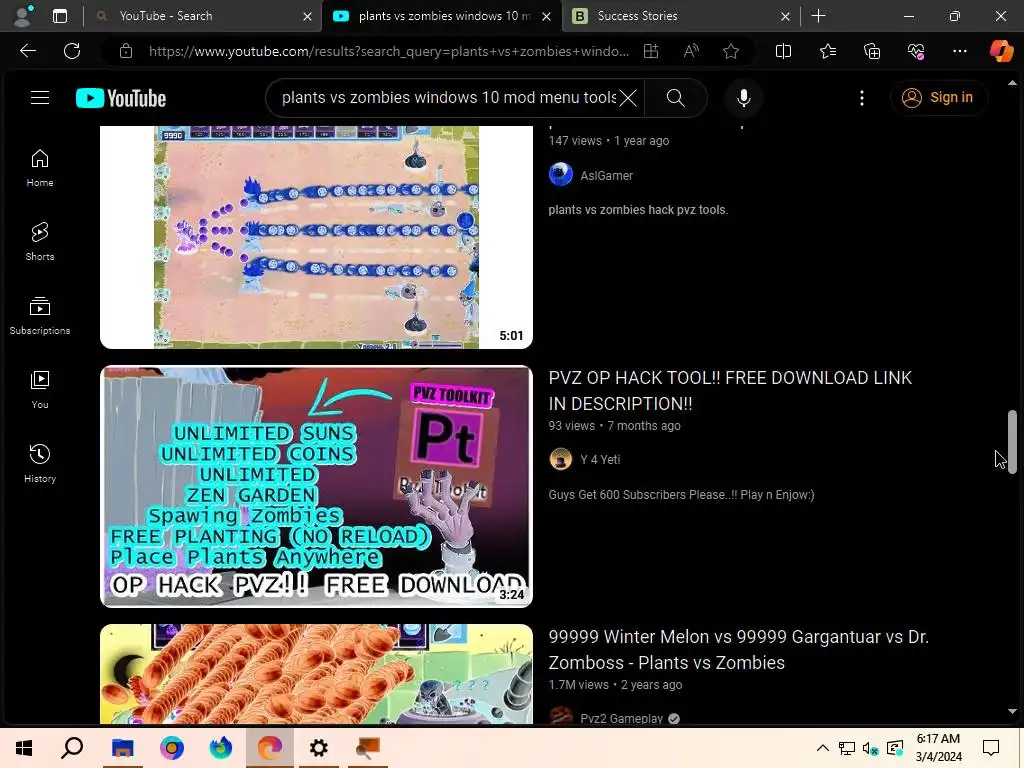Open title 99999 Winter Melon vs 99999 Gargantuar
The height and width of the screenshot is (768, 1024).
(739, 649)
